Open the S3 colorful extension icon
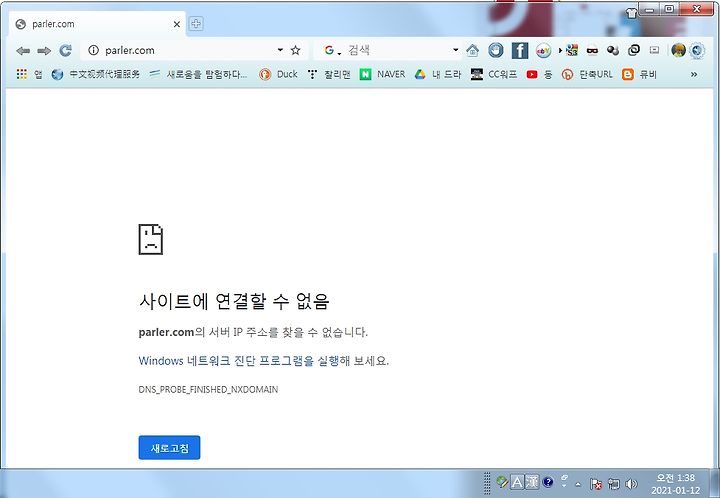720x498 pixels. (x=572, y=50)
